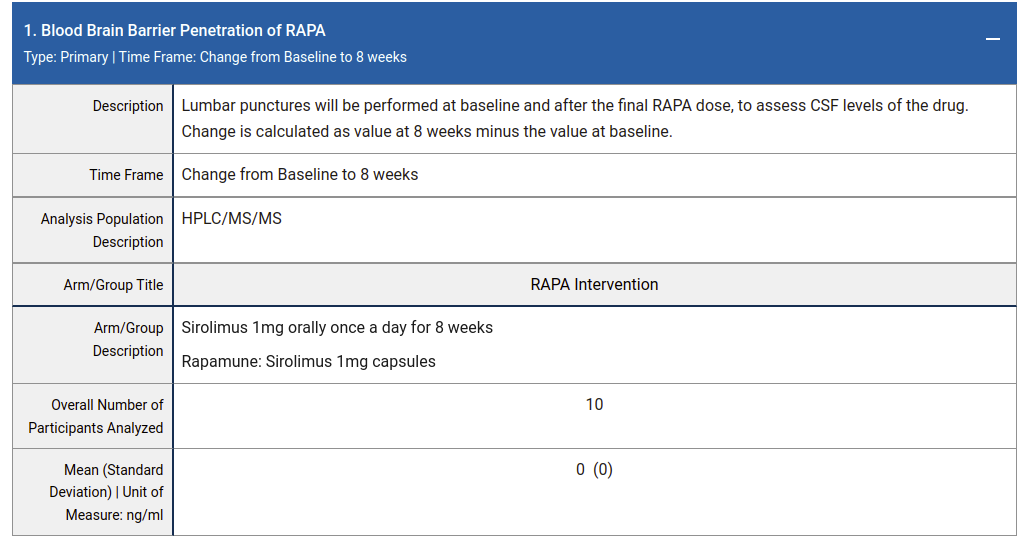Click the Mean (Standard Deviation) row label

[106, 492]
